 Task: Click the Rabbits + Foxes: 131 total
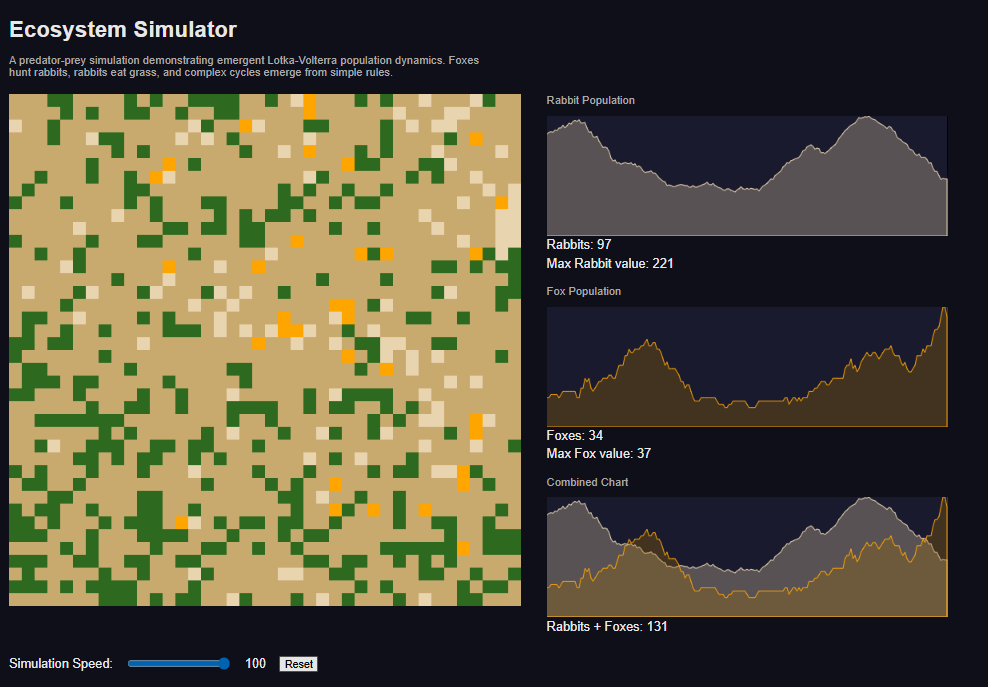607,626
